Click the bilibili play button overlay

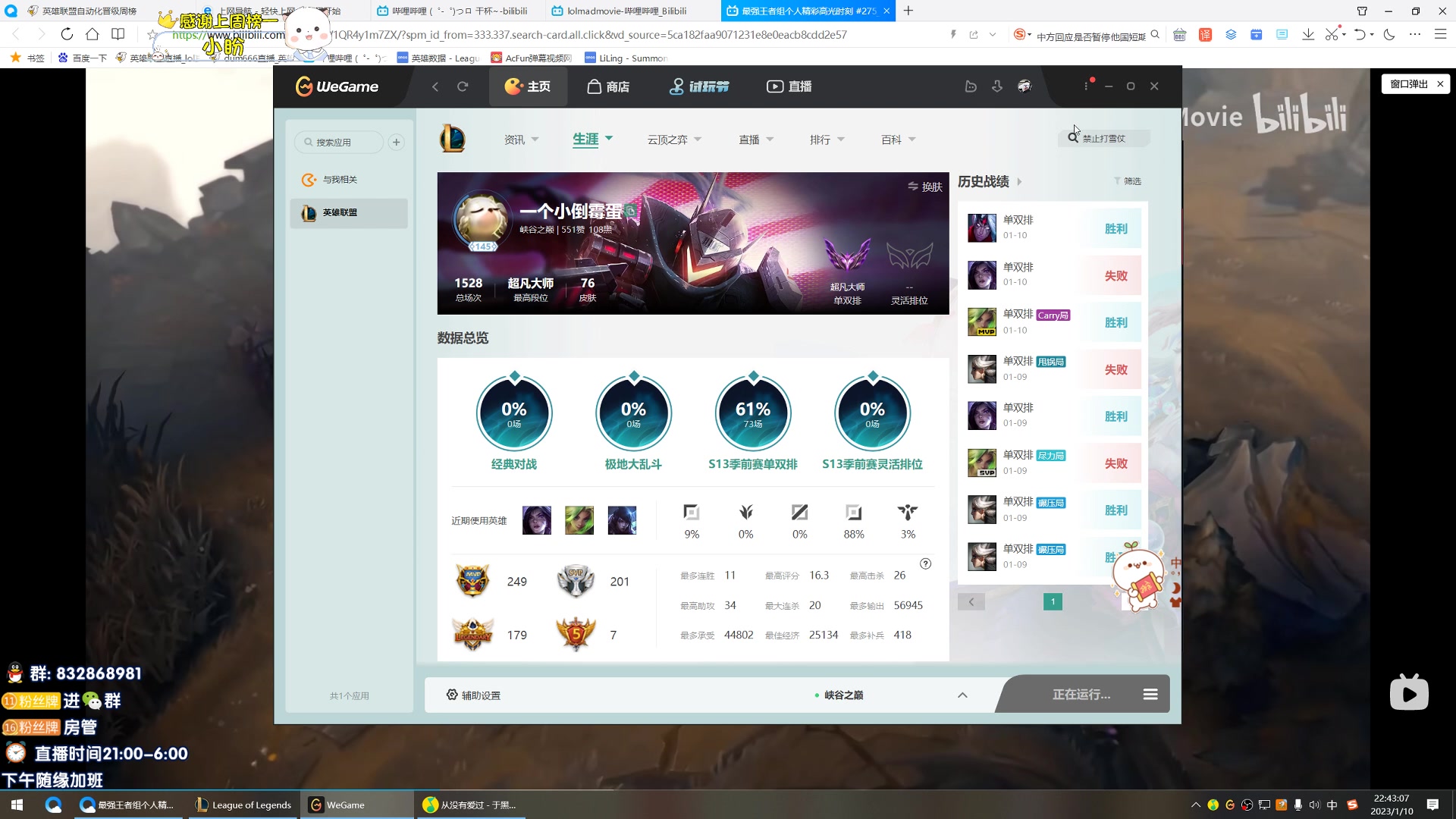[x=1409, y=692]
